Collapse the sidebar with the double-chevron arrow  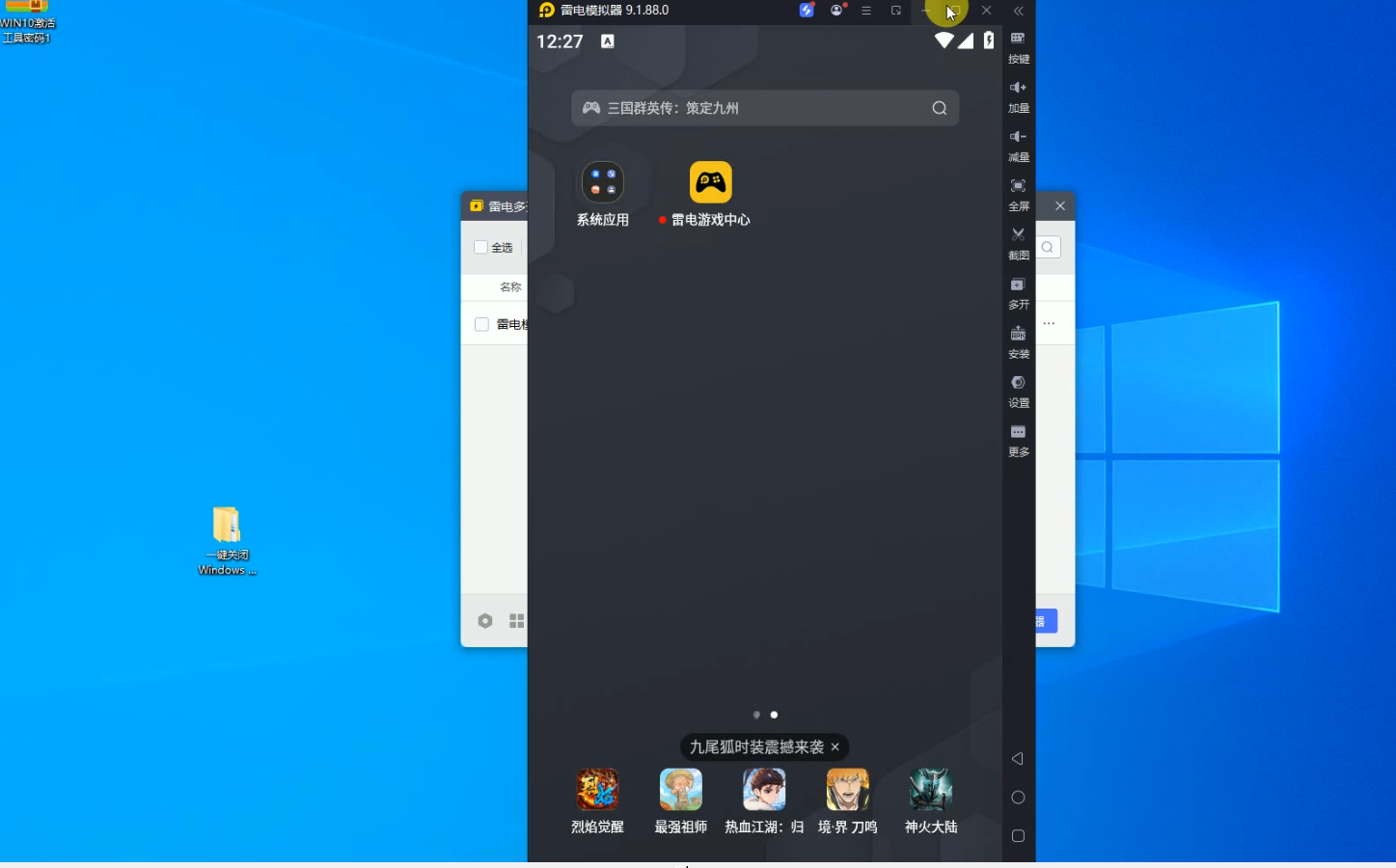[1019, 11]
